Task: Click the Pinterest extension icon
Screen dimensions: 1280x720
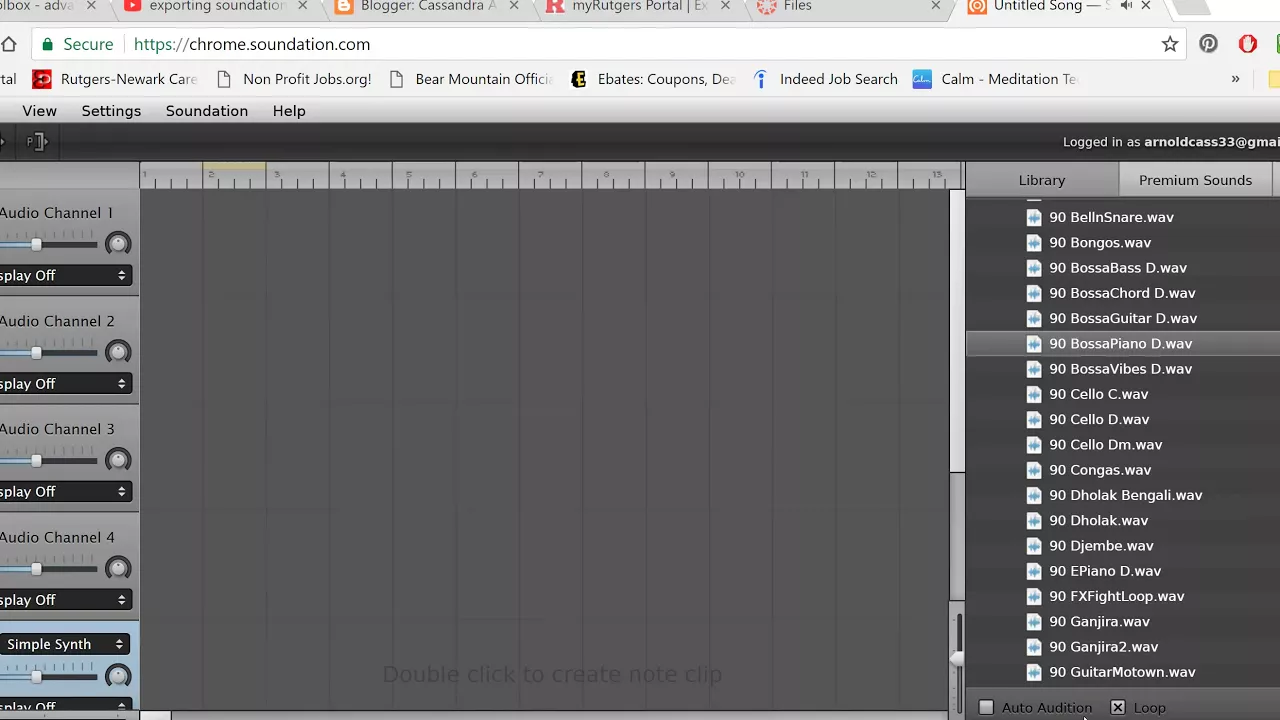Action: (x=1208, y=44)
